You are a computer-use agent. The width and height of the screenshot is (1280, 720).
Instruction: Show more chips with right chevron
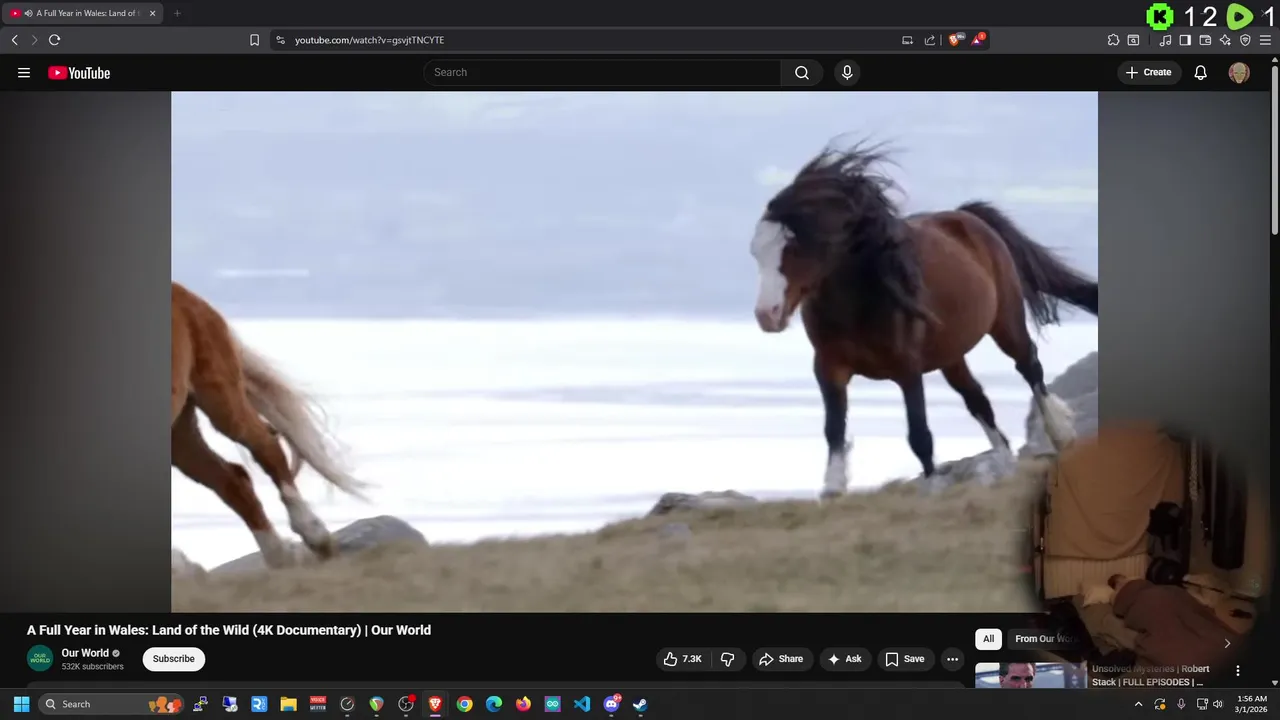click(1227, 643)
